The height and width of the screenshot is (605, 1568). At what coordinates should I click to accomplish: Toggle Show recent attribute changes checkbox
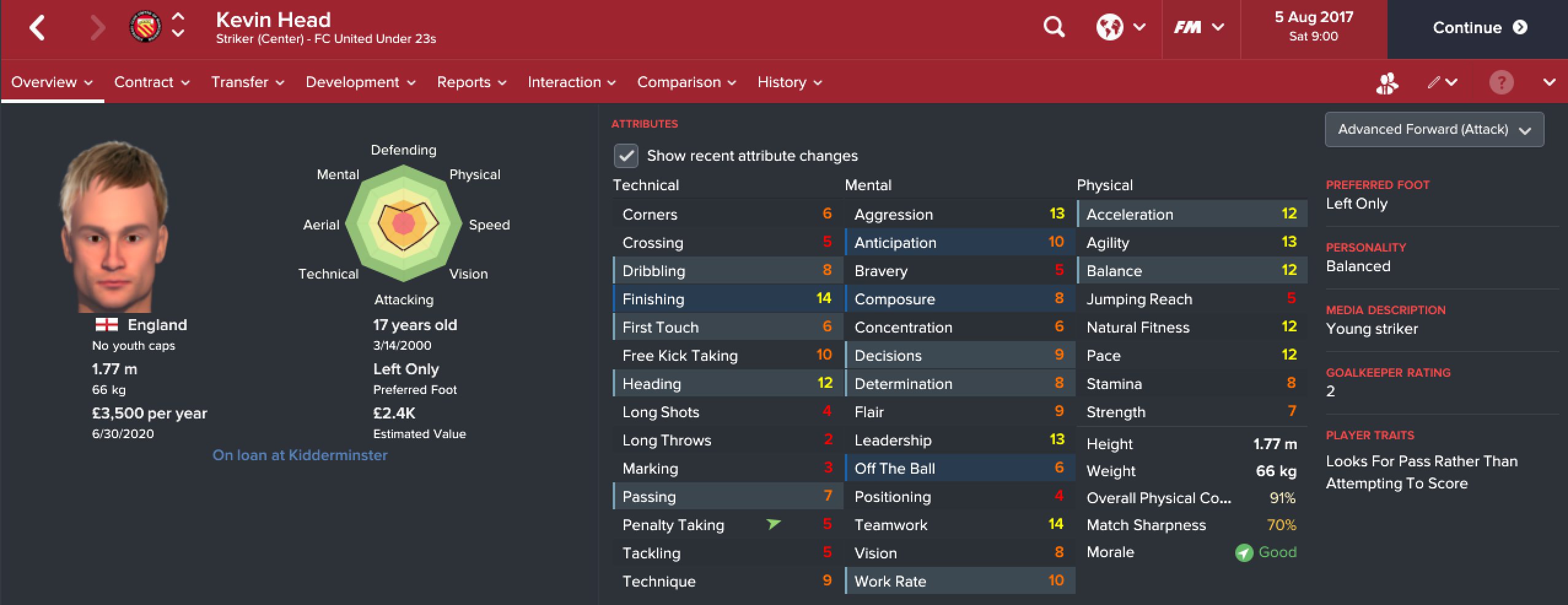tap(626, 156)
